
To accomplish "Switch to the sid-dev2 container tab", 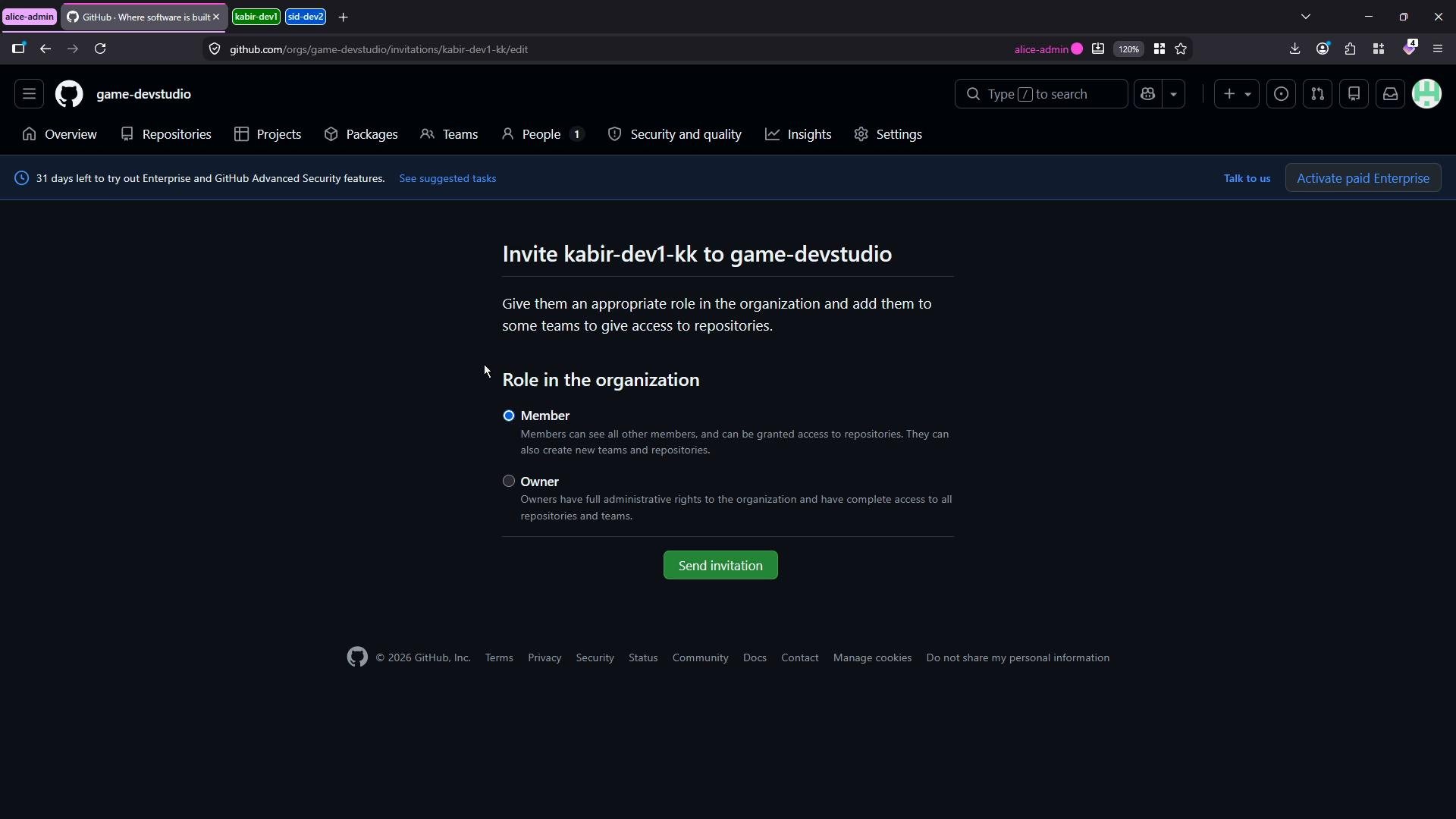I will 306,17.
